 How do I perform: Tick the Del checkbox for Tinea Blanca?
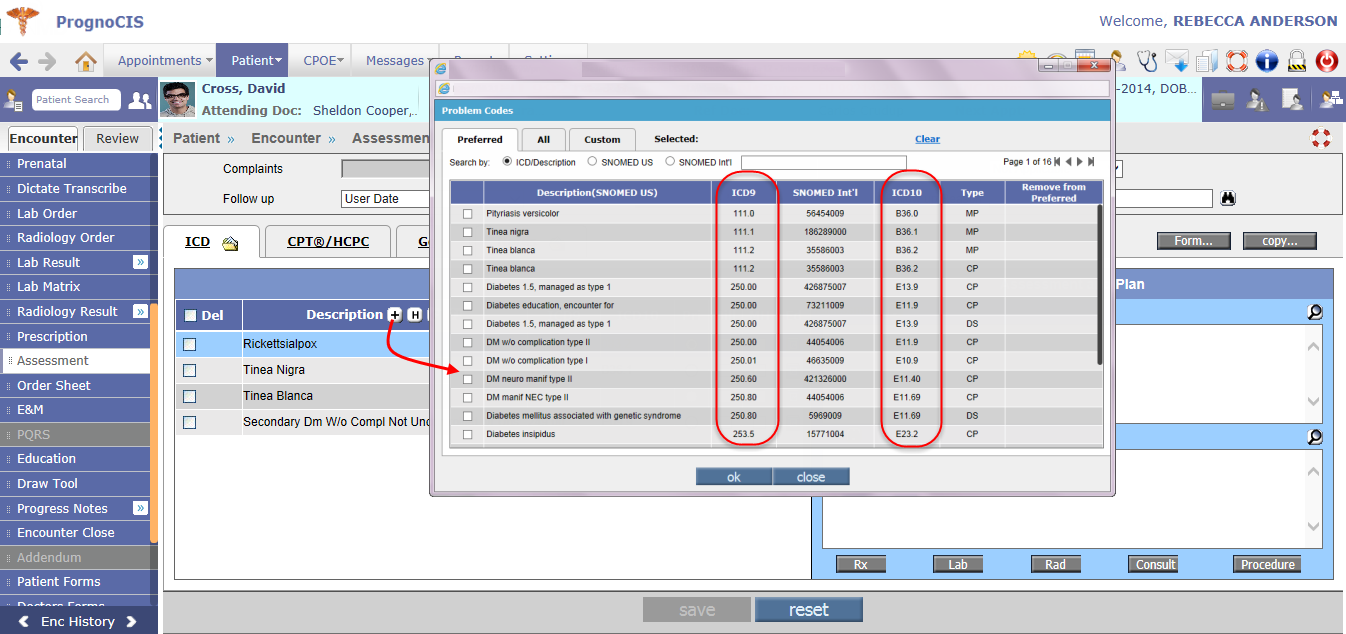pos(190,397)
